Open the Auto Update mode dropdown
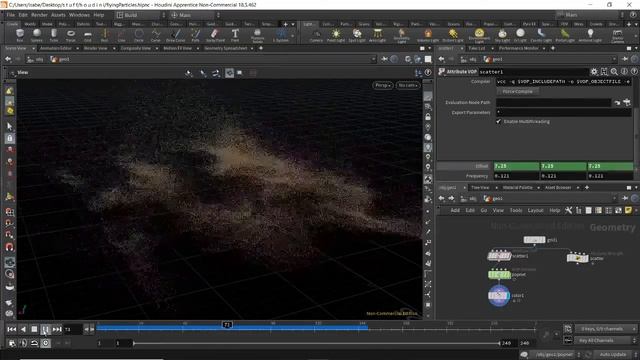640x360 pixels. [615, 354]
